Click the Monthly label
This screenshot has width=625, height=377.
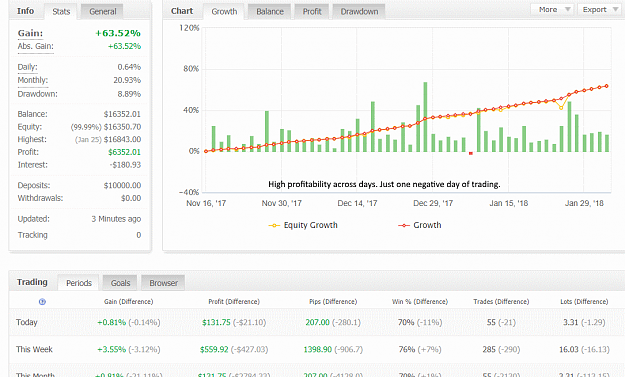pyautogui.click(x=33, y=80)
